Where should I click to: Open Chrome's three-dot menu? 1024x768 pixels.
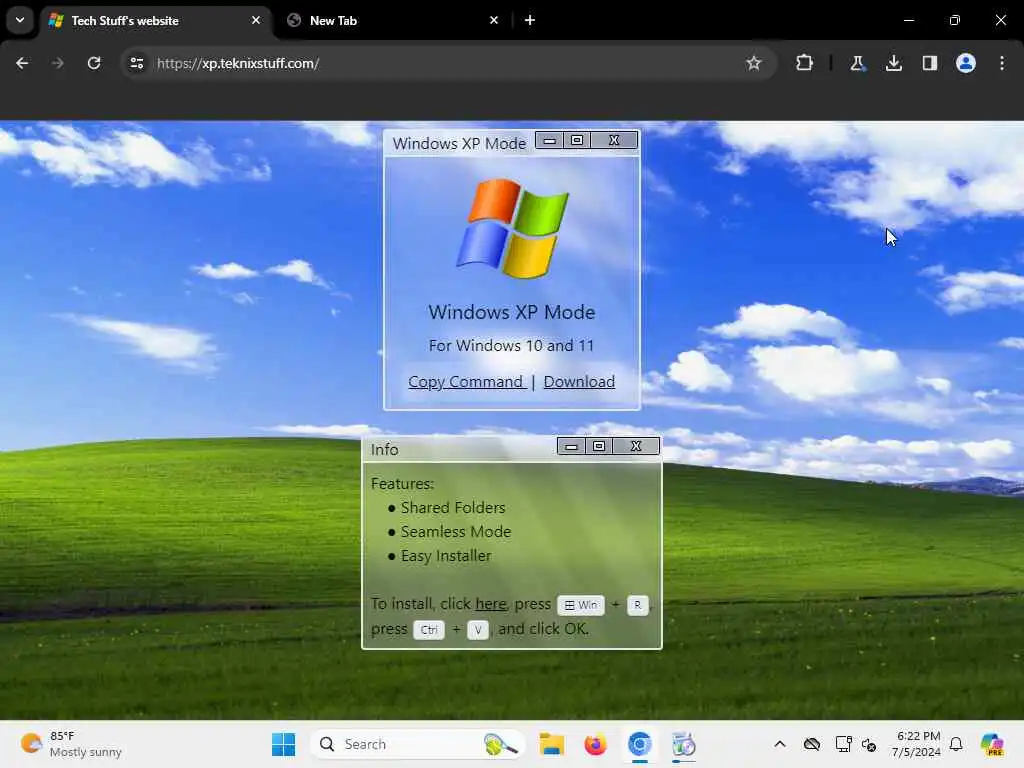[x=1002, y=63]
